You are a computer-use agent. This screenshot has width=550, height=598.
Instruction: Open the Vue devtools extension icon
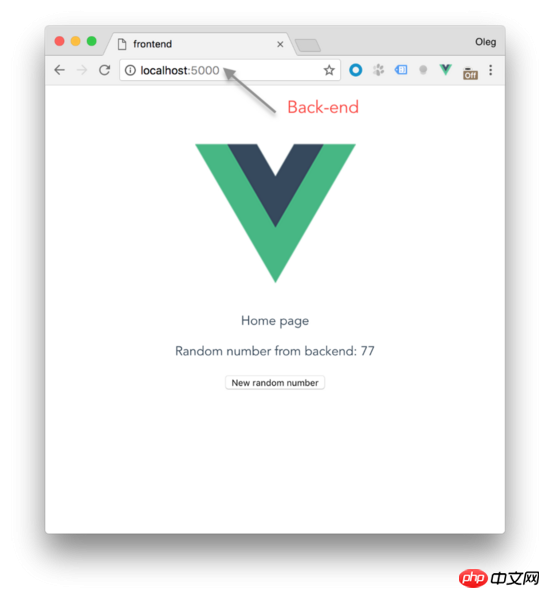click(x=445, y=70)
